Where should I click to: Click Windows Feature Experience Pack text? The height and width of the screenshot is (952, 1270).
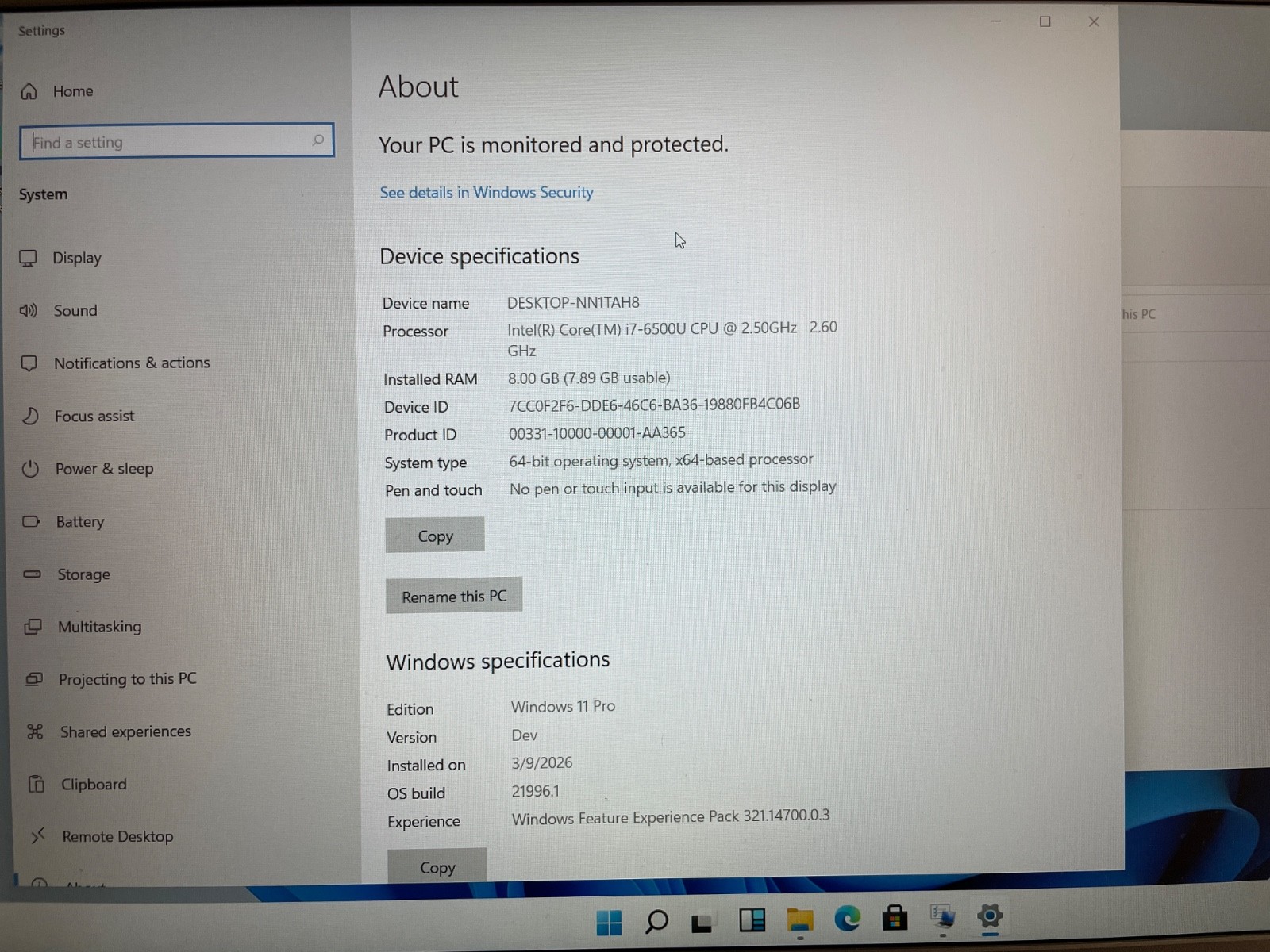pos(671,817)
